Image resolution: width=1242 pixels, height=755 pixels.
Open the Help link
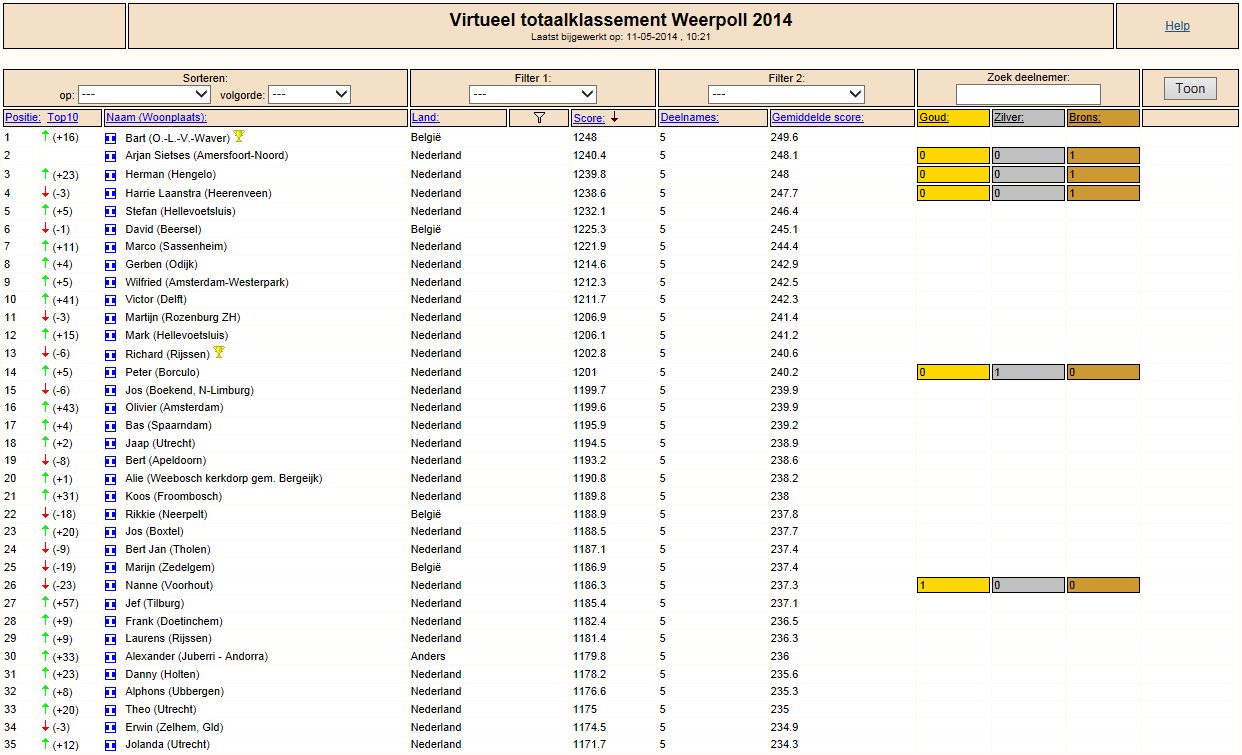1177,26
